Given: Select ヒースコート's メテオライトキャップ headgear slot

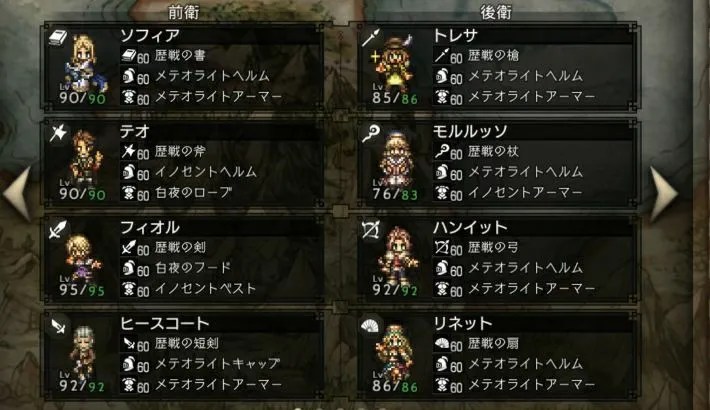Looking at the screenshot, I should coord(221,364).
